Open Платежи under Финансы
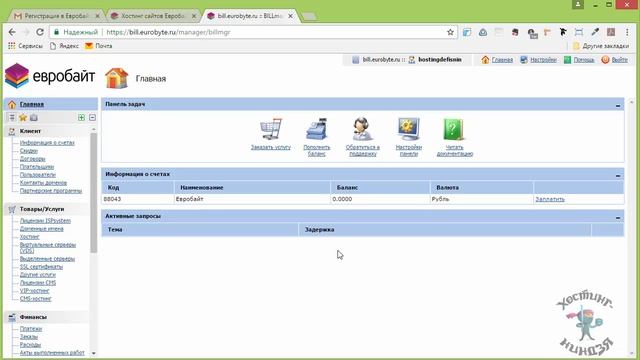This screenshot has width=640, height=360. (31, 329)
